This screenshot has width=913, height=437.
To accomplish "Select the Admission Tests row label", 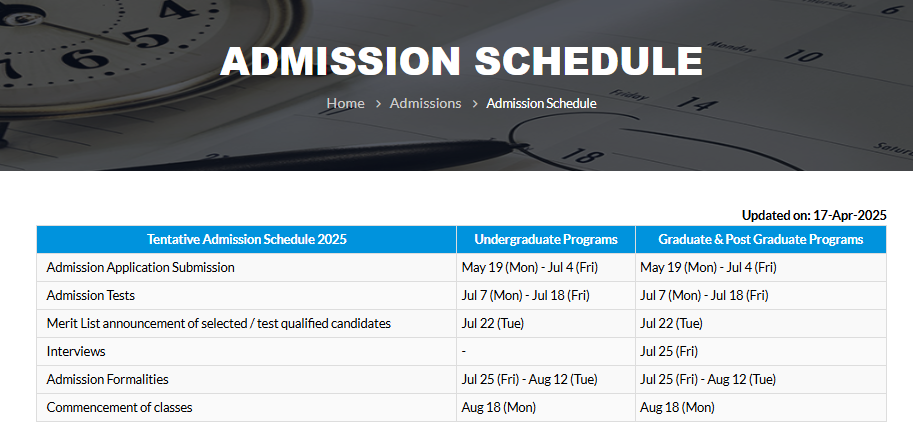I will point(90,296).
